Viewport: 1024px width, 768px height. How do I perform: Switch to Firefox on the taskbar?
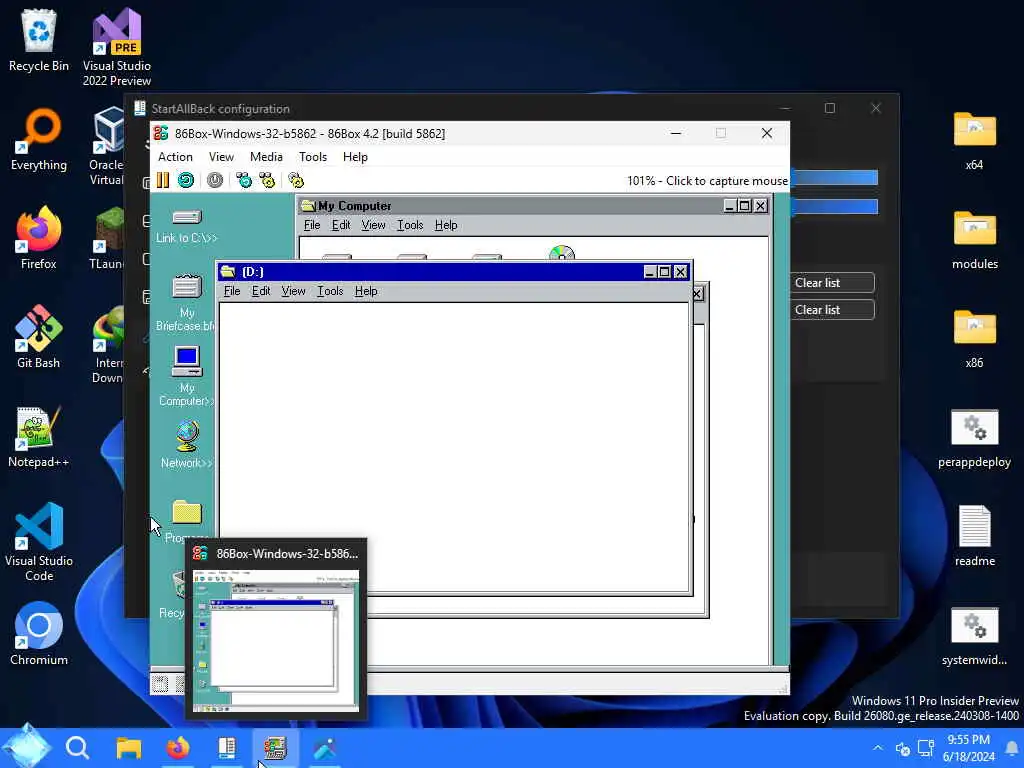click(x=178, y=747)
